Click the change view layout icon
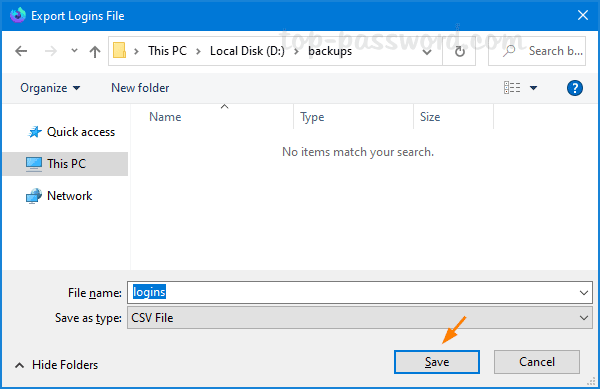Viewport: 600px width, 389px height. 512,88
